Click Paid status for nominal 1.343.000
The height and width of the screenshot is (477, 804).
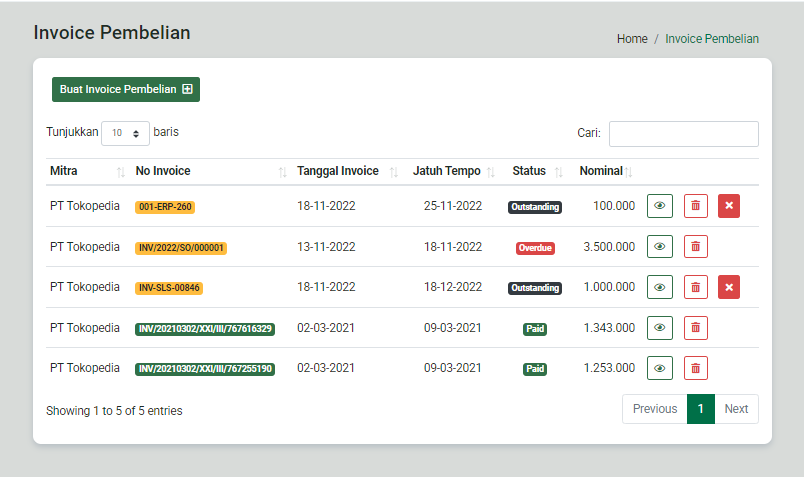(535, 329)
